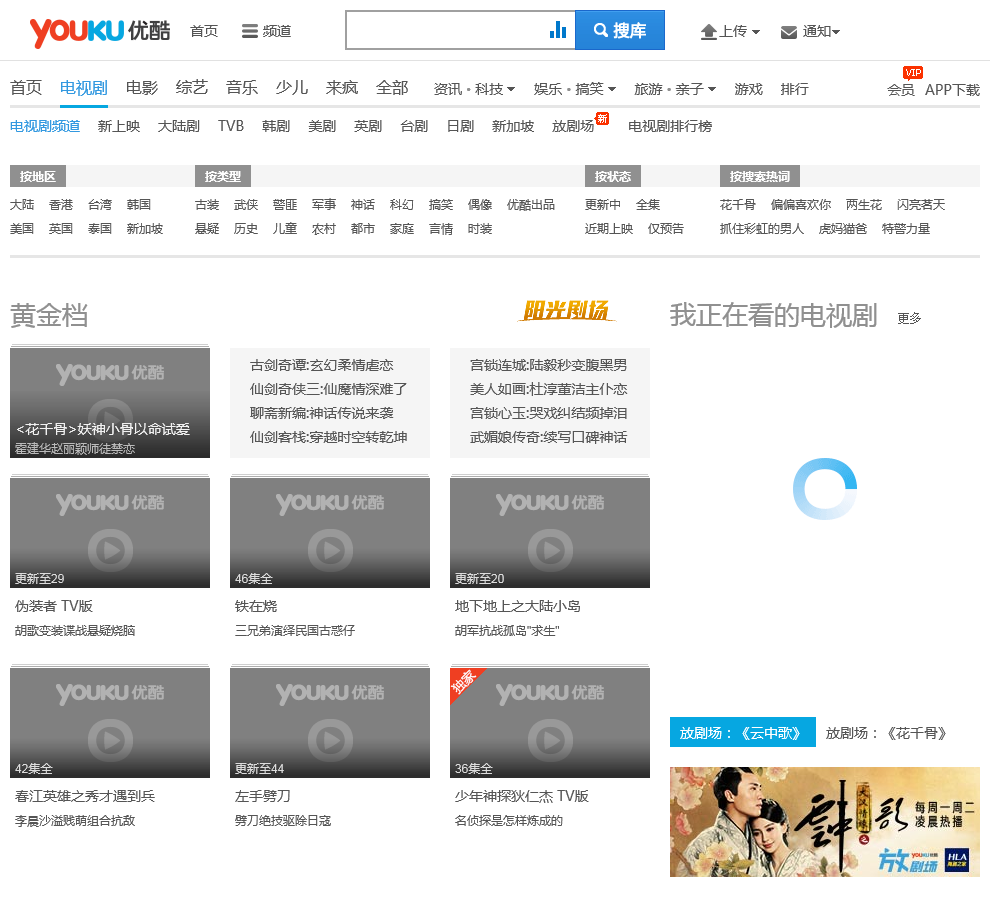Open 左手劈刀 title link
The height and width of the screenshot is (900, 990).
(x=263, y=796)
